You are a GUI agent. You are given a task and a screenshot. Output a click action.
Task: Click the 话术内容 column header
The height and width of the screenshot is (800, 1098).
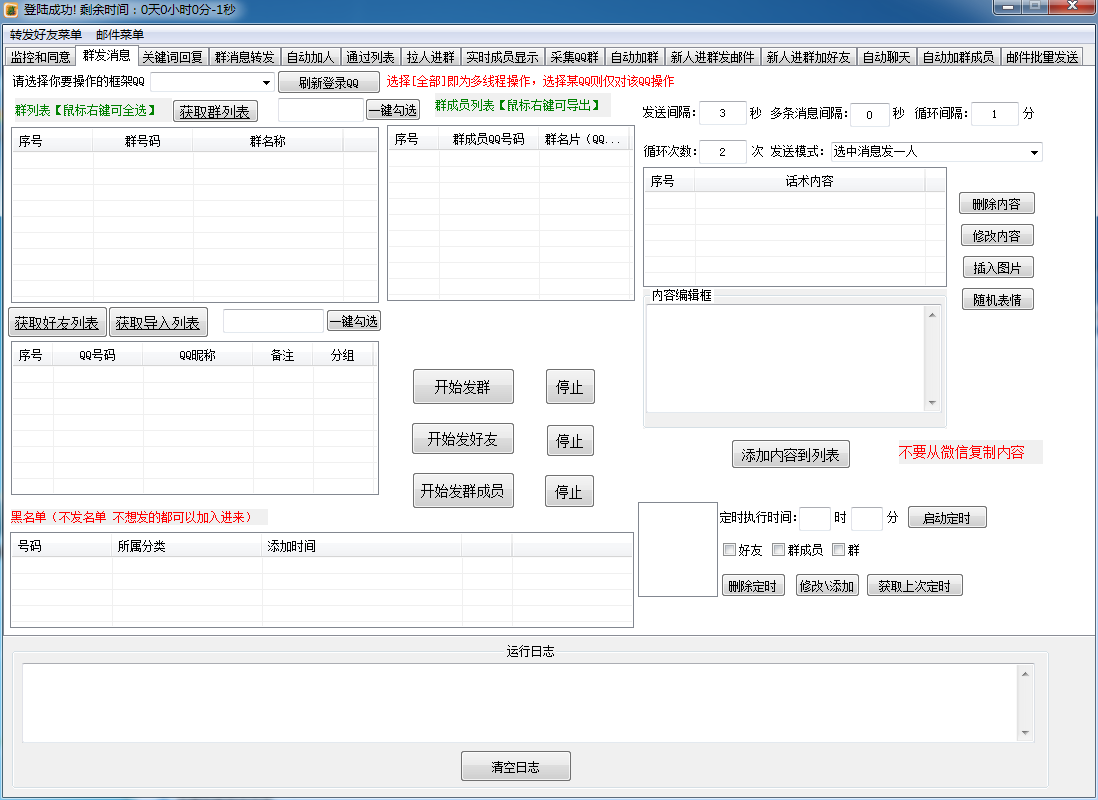tap(809, 181)
